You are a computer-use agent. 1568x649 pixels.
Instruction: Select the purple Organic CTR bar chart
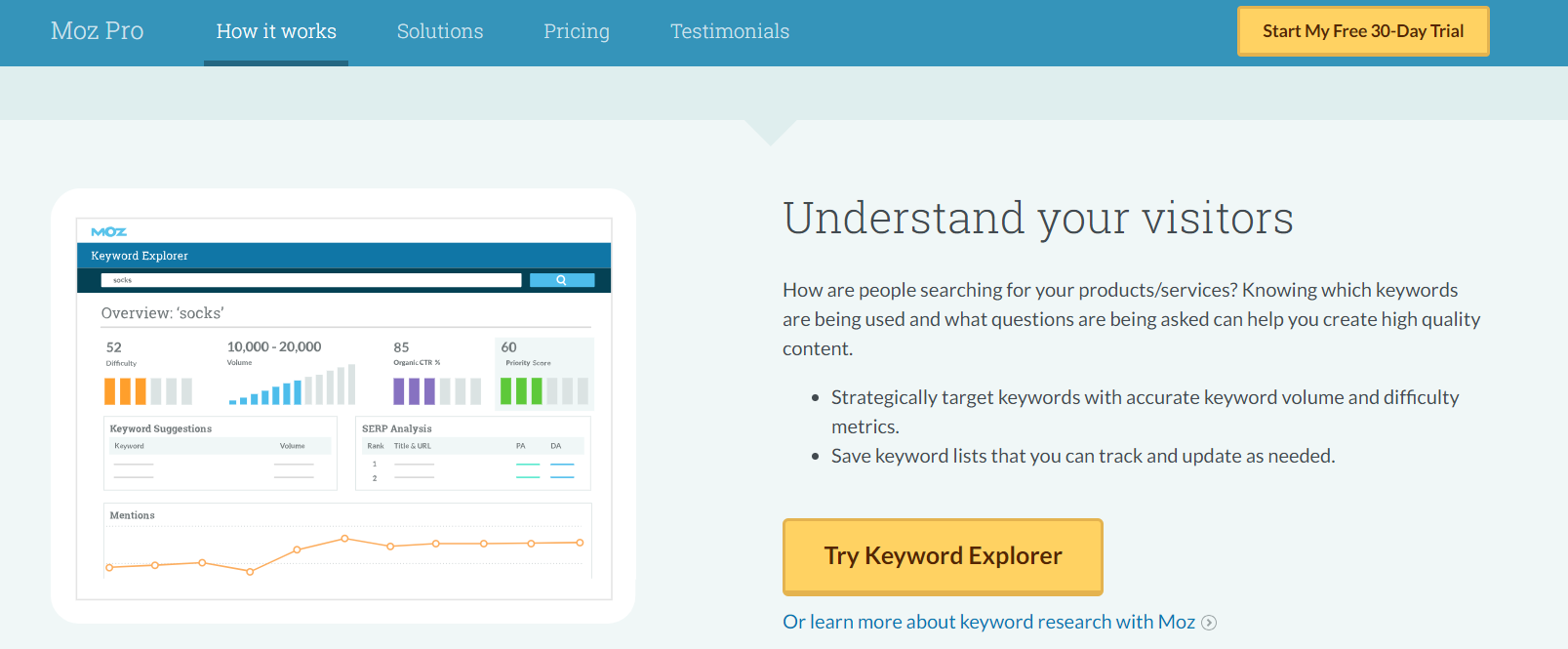[x=437, y=391]
